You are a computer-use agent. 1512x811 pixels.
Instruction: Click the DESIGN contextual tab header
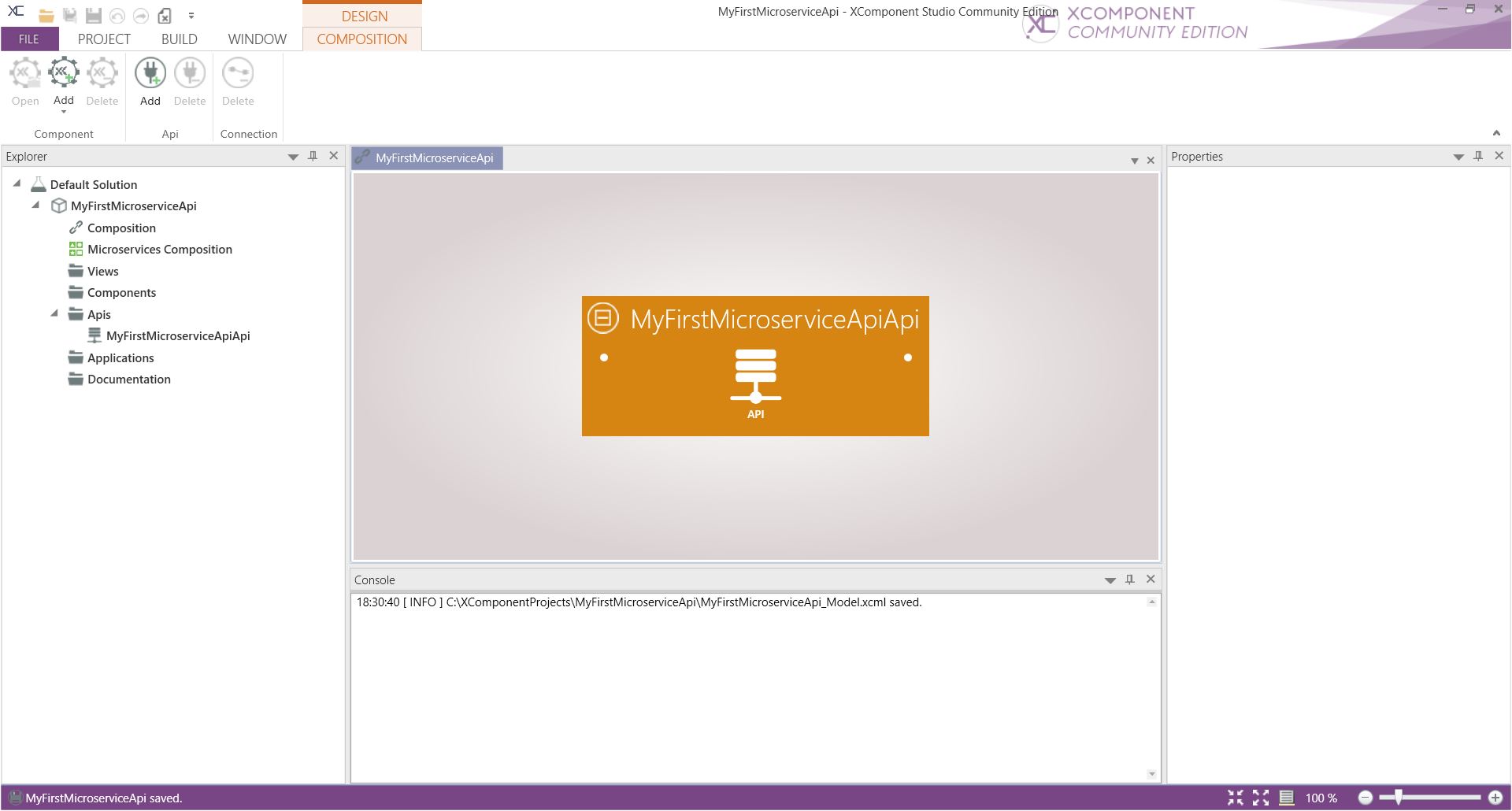point(364,16)
